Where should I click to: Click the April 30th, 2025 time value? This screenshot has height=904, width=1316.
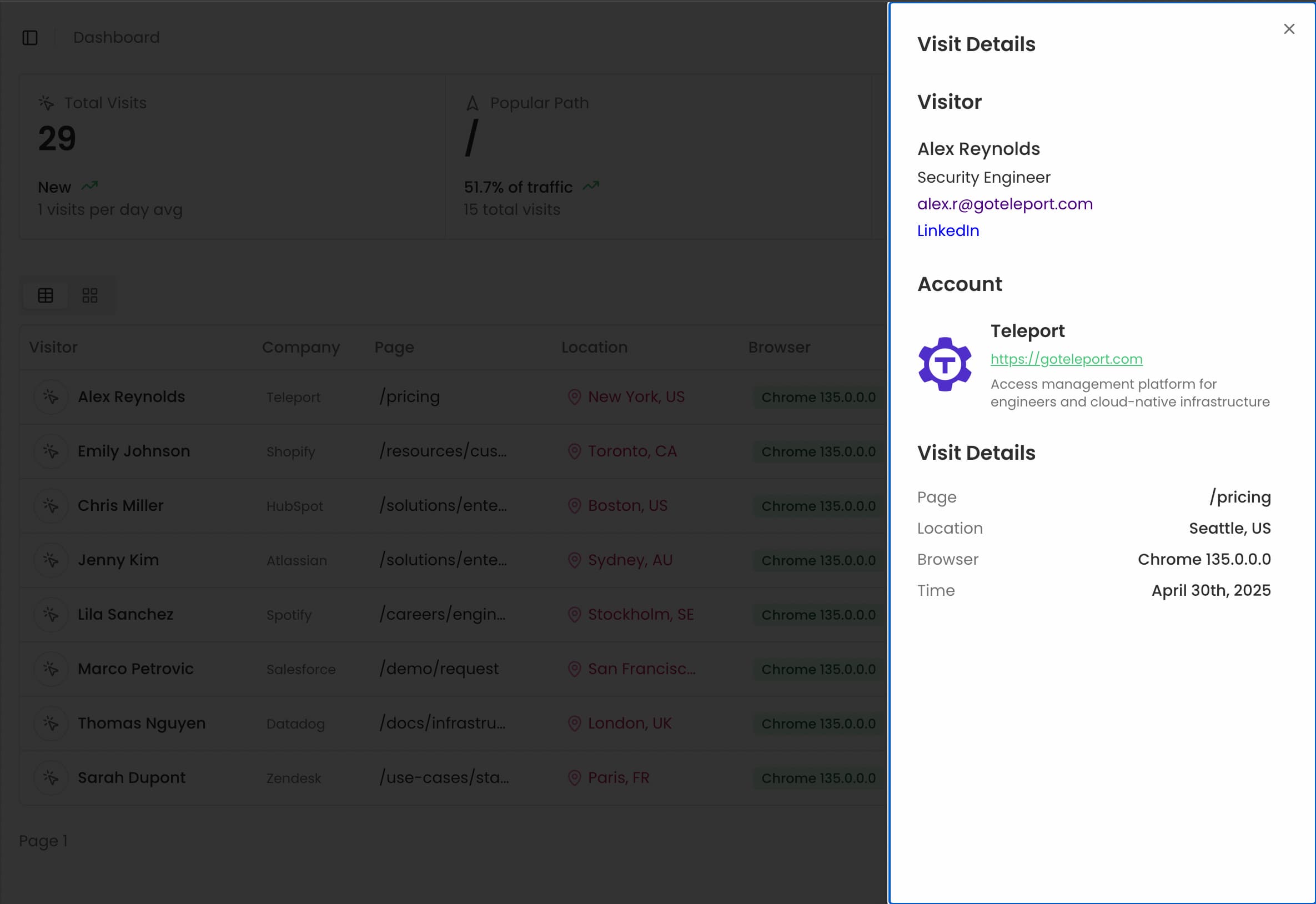(1210, 591)
